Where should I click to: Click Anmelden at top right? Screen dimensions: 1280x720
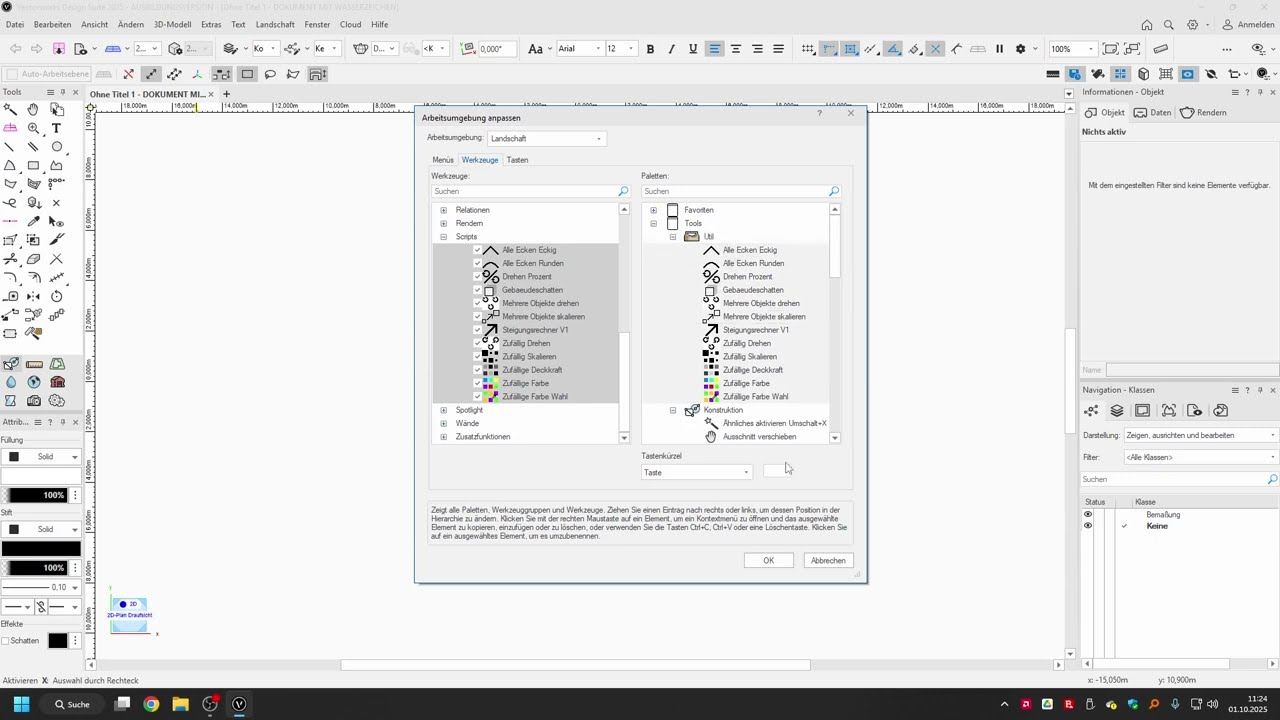click(1248, 24)
